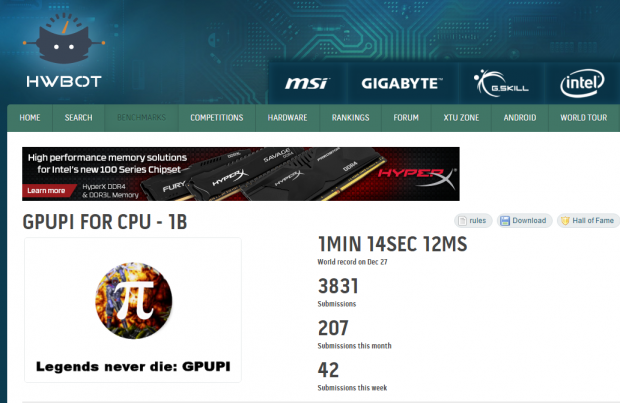Click the HWBOT robot logo
Screen dimensions: 620x403
tap(64, 51)
